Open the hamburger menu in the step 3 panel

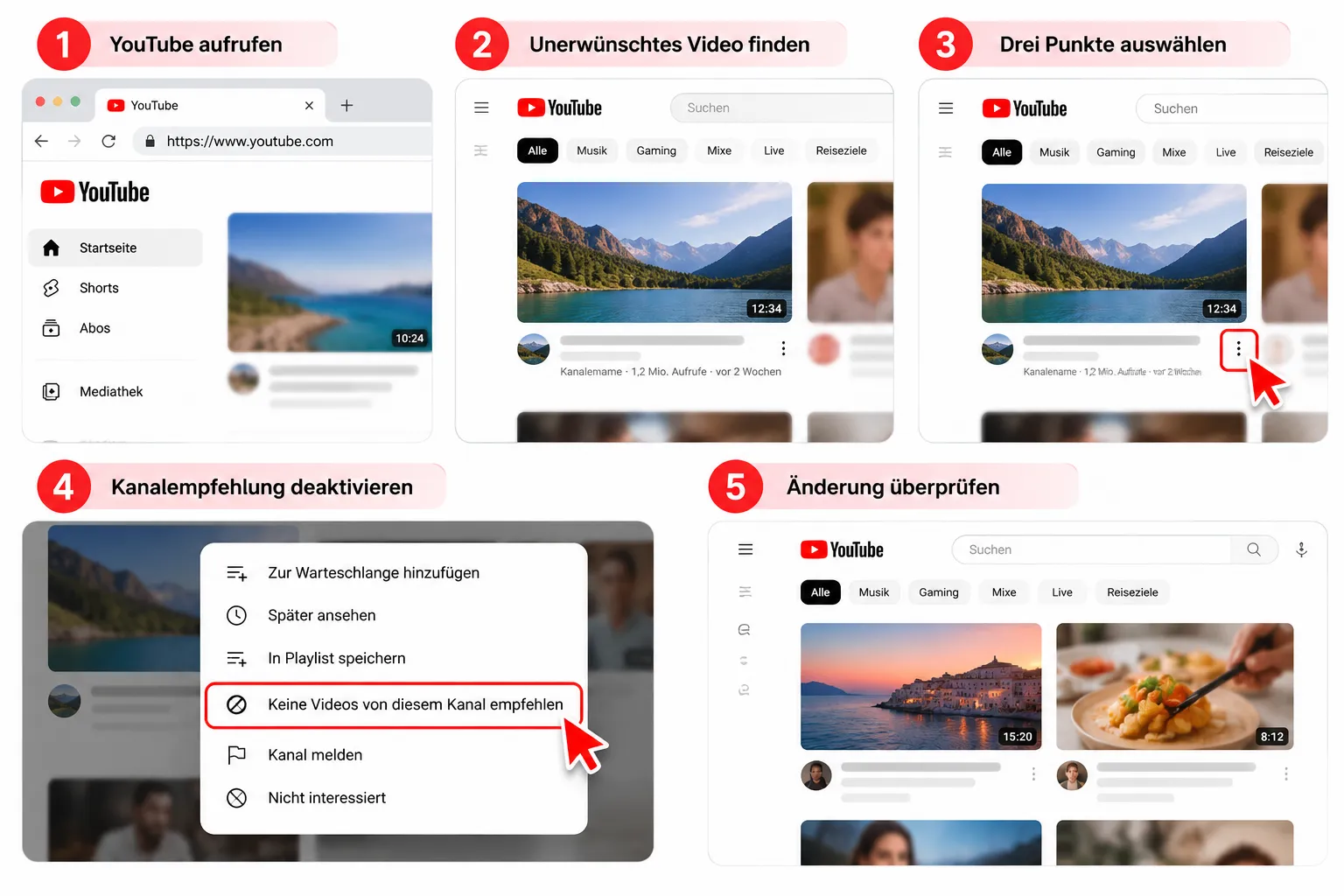[946, 108]
